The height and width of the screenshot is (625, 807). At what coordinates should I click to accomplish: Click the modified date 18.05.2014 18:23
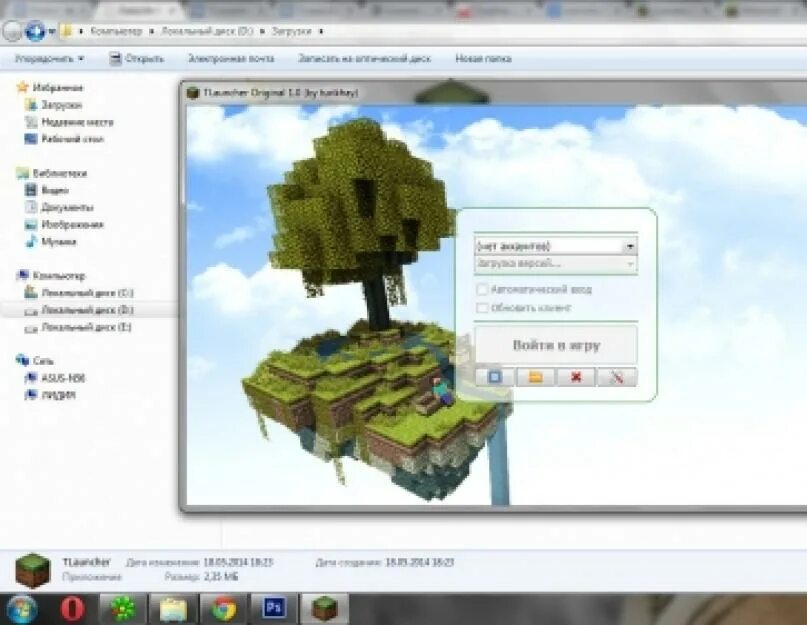click(237, 562)
